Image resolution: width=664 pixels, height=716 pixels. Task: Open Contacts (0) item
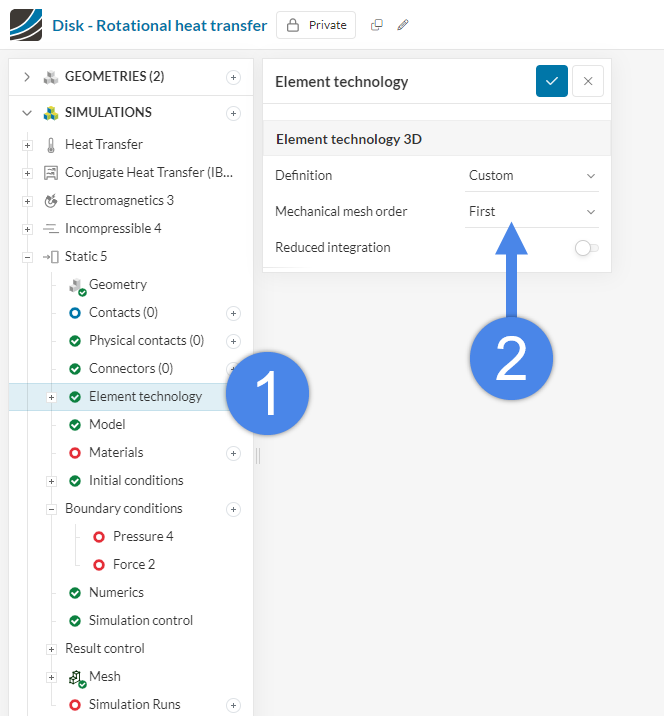[x=123, y=312]
